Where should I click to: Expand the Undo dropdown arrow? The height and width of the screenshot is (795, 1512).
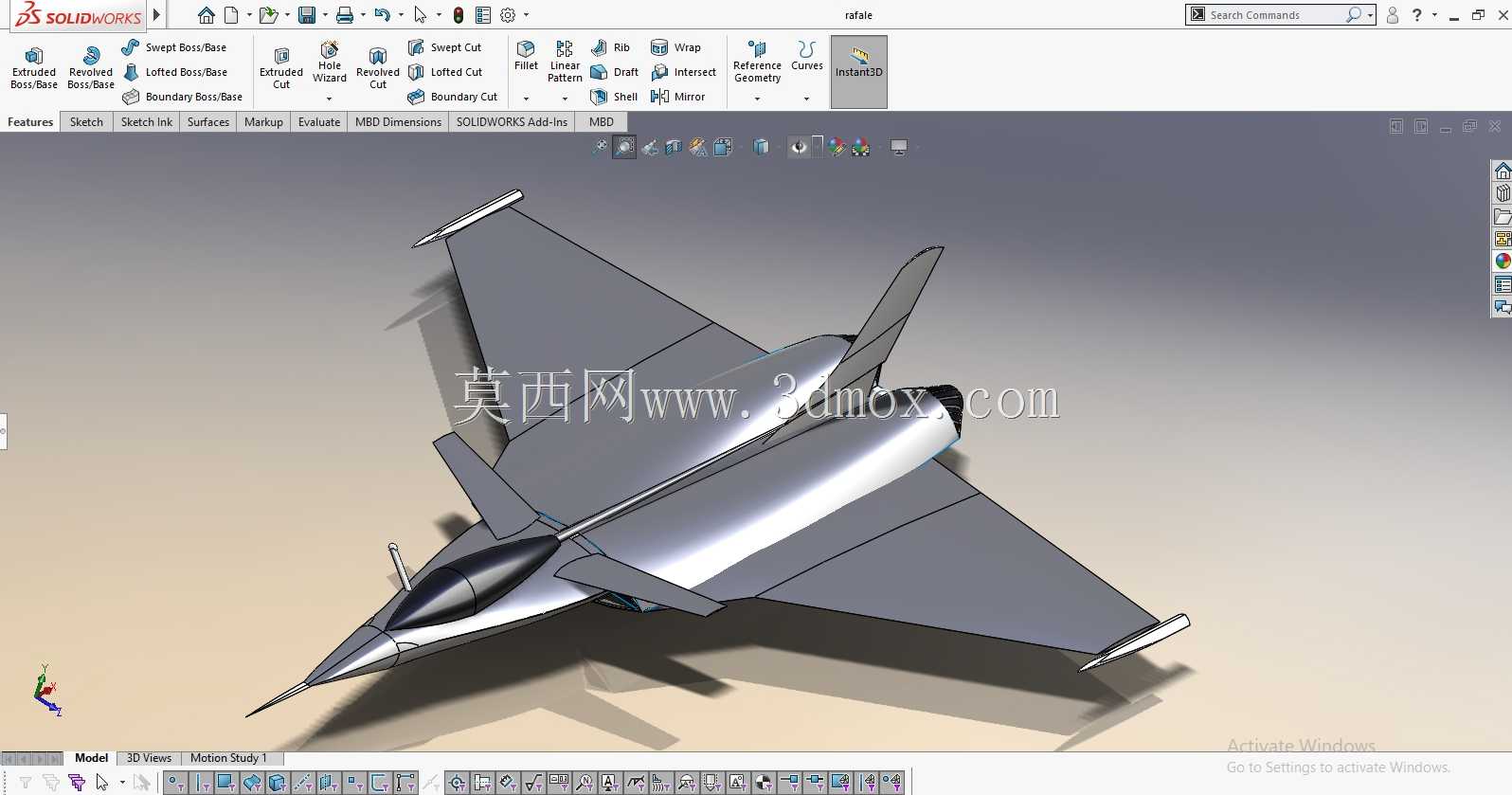pyautogui.click(x=401, y=15)
